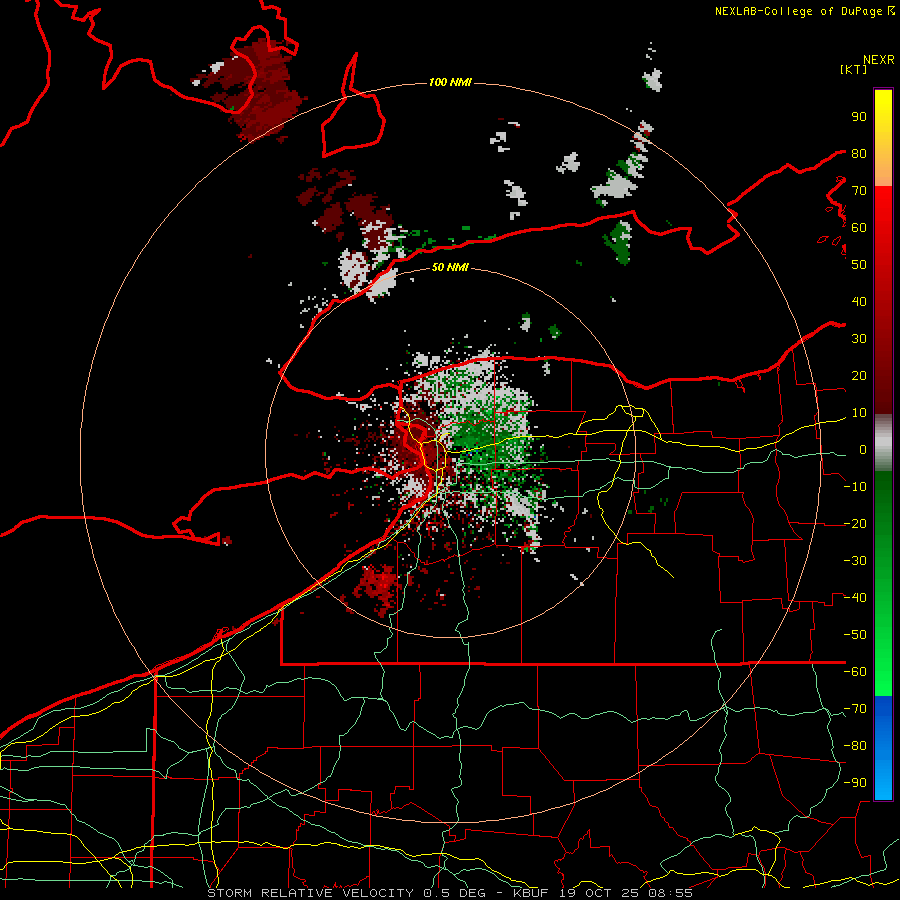Click the blue segment of the color bar
The width and height of the screenshot is (900, 900).
[883, 748]
